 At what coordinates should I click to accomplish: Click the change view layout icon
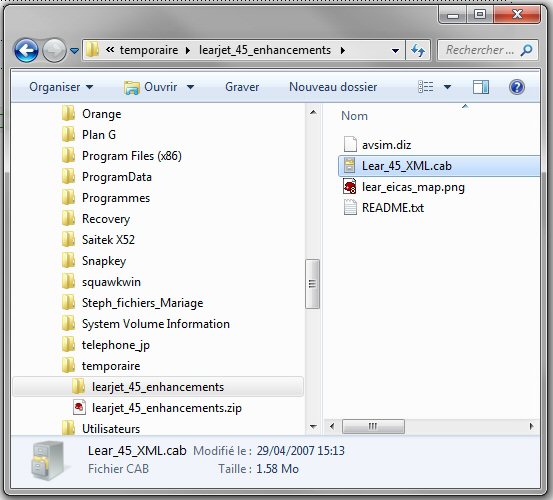pyautogui.click(x=426, y=87)
